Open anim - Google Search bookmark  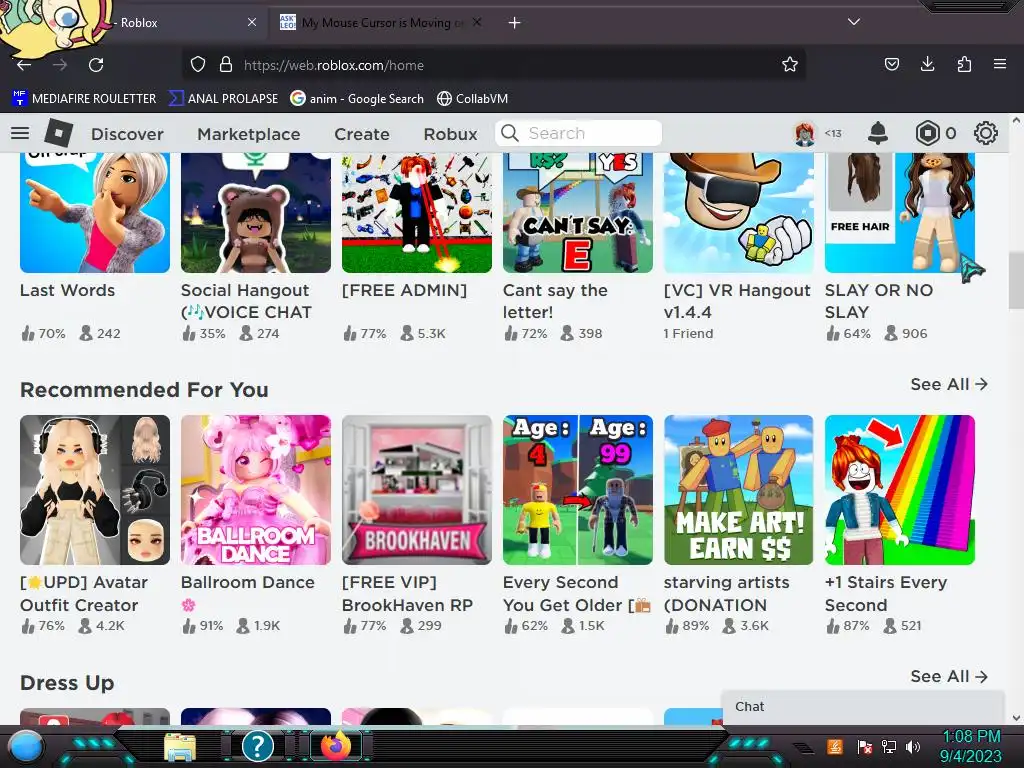tap(357, 99)
